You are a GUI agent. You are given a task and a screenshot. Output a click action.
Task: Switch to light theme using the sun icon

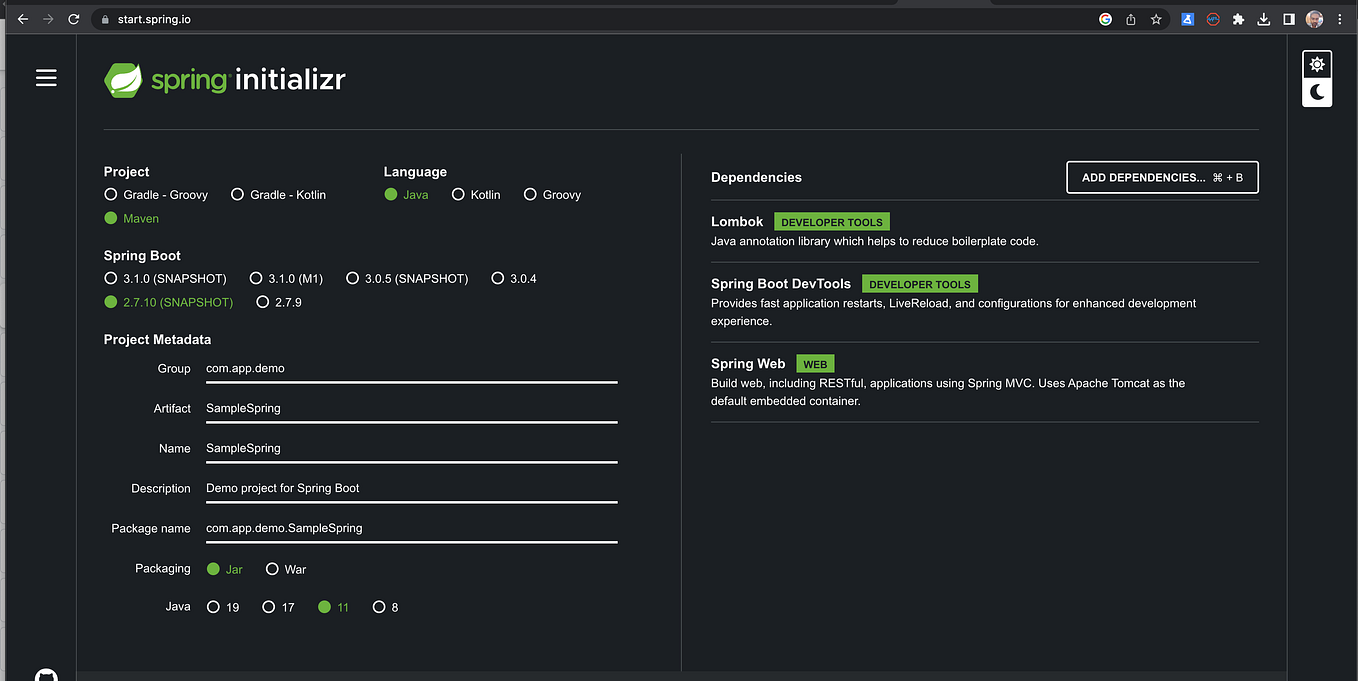1316,63
